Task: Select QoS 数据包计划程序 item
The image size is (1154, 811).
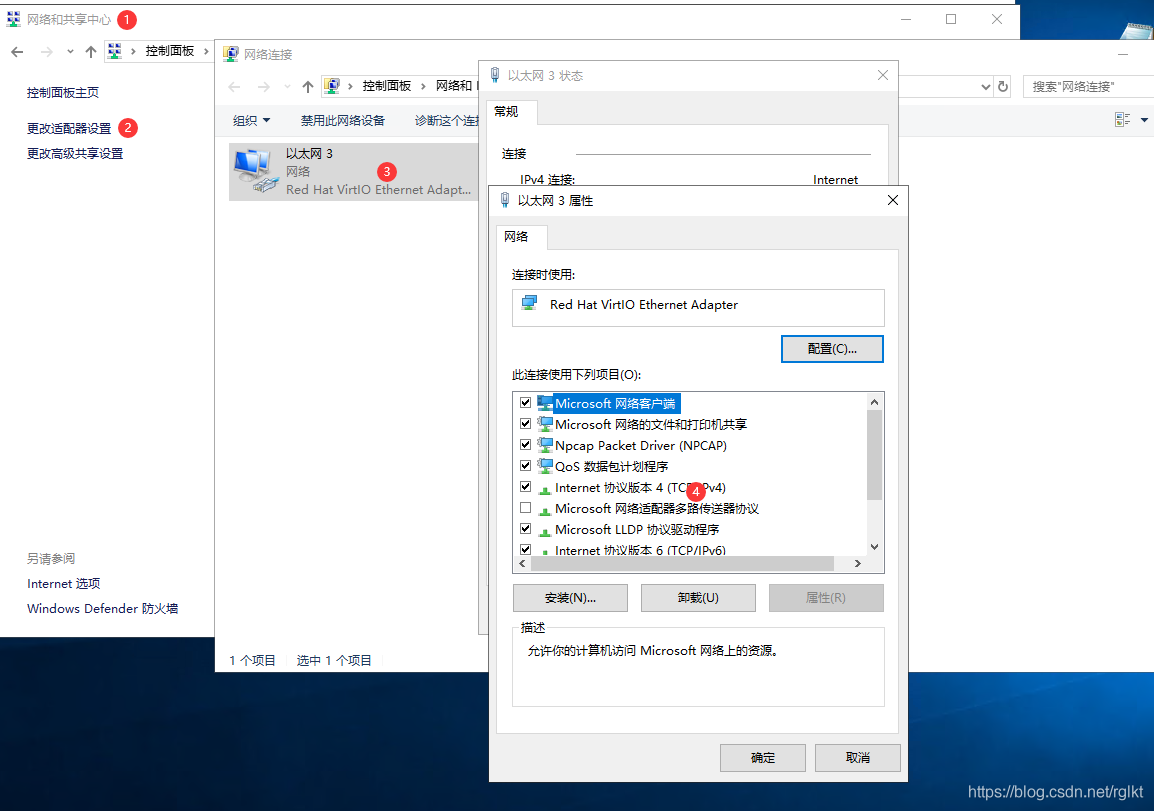Action: pyautogui.click(x=612, y=467)
